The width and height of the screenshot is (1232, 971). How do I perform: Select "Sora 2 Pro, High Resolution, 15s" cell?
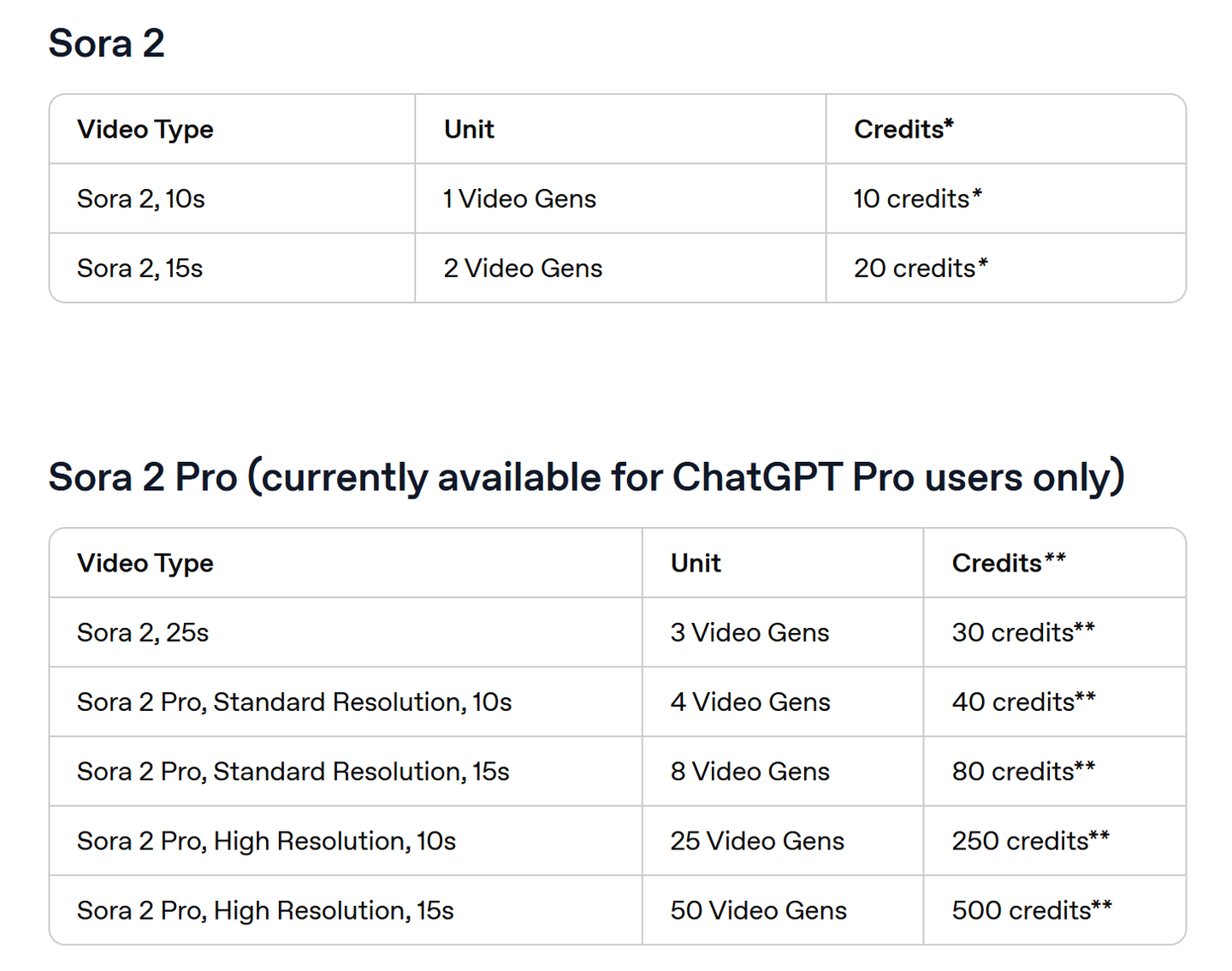point(265,910)
